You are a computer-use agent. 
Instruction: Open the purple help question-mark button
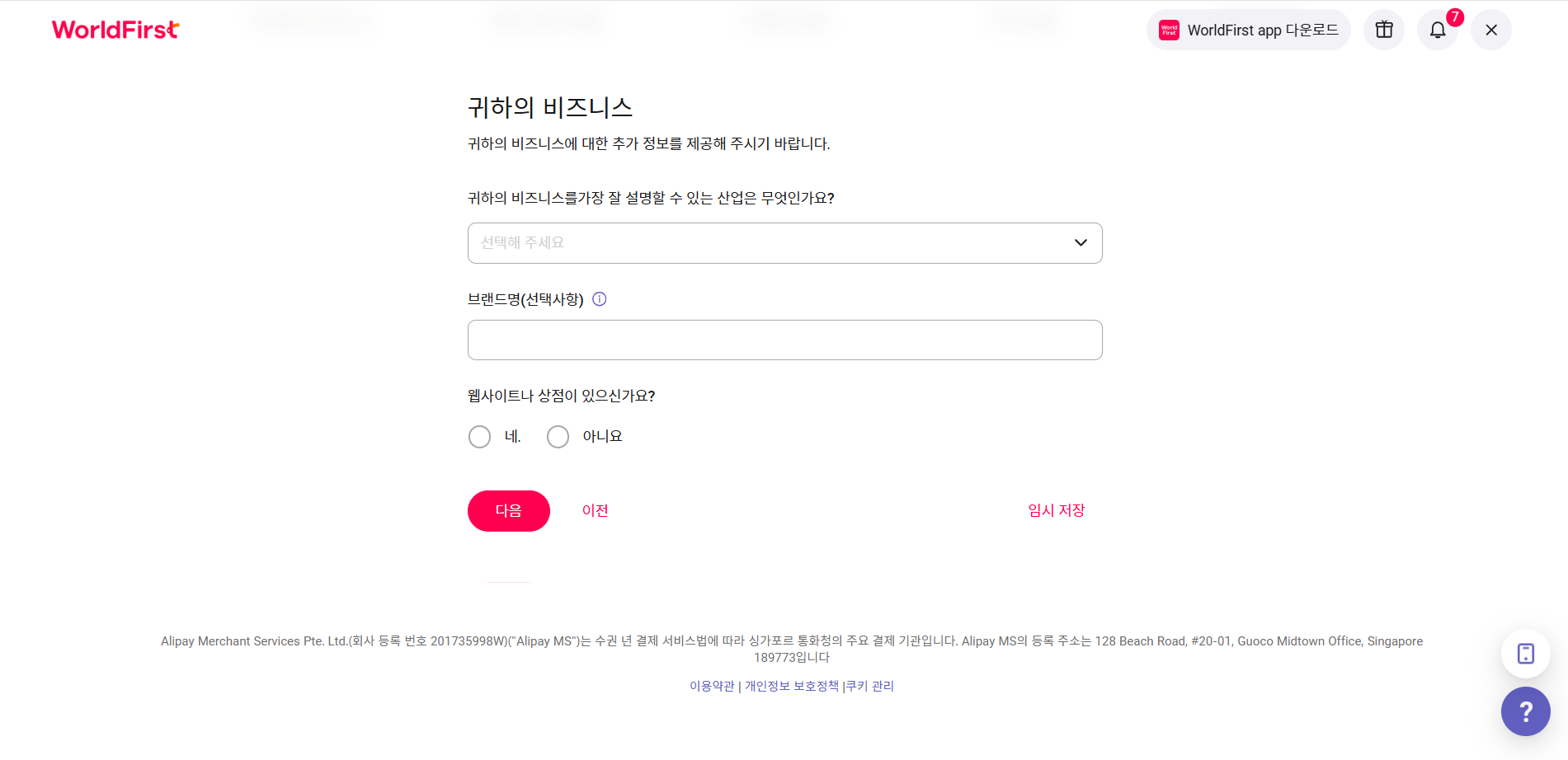coord(1526,711)
